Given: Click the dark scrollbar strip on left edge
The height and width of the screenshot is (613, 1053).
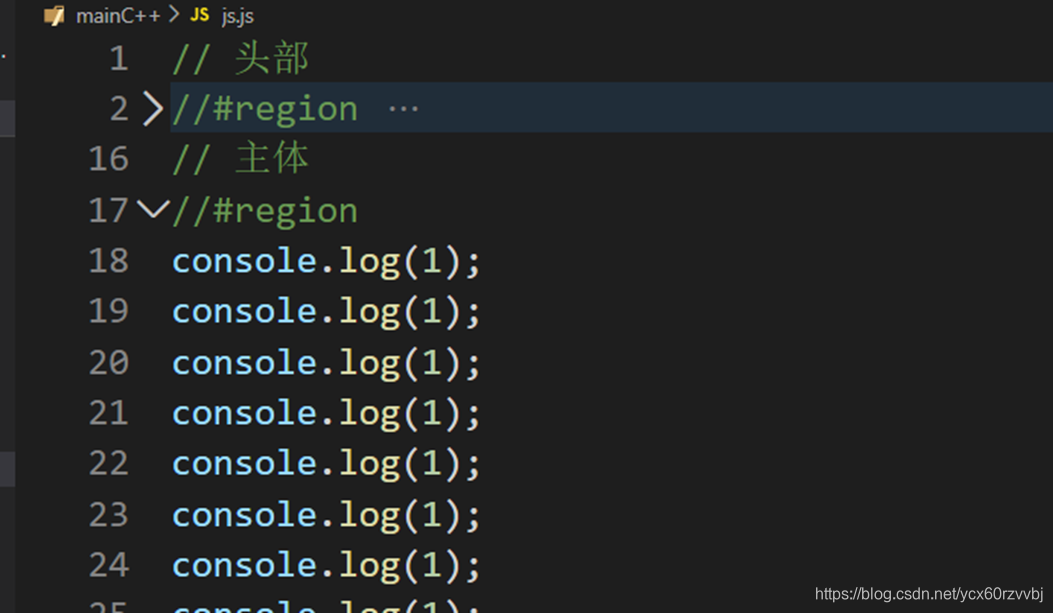Looking at the screenshot, I should [x=6, y=300].
